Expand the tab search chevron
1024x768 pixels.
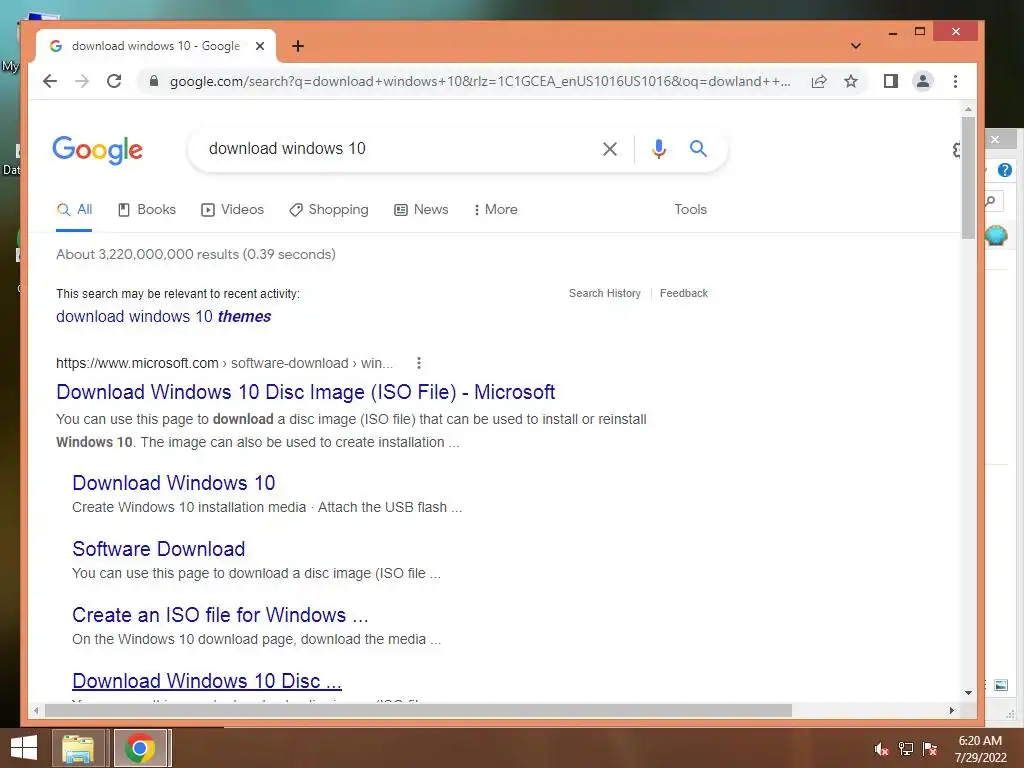coord(856,46)
